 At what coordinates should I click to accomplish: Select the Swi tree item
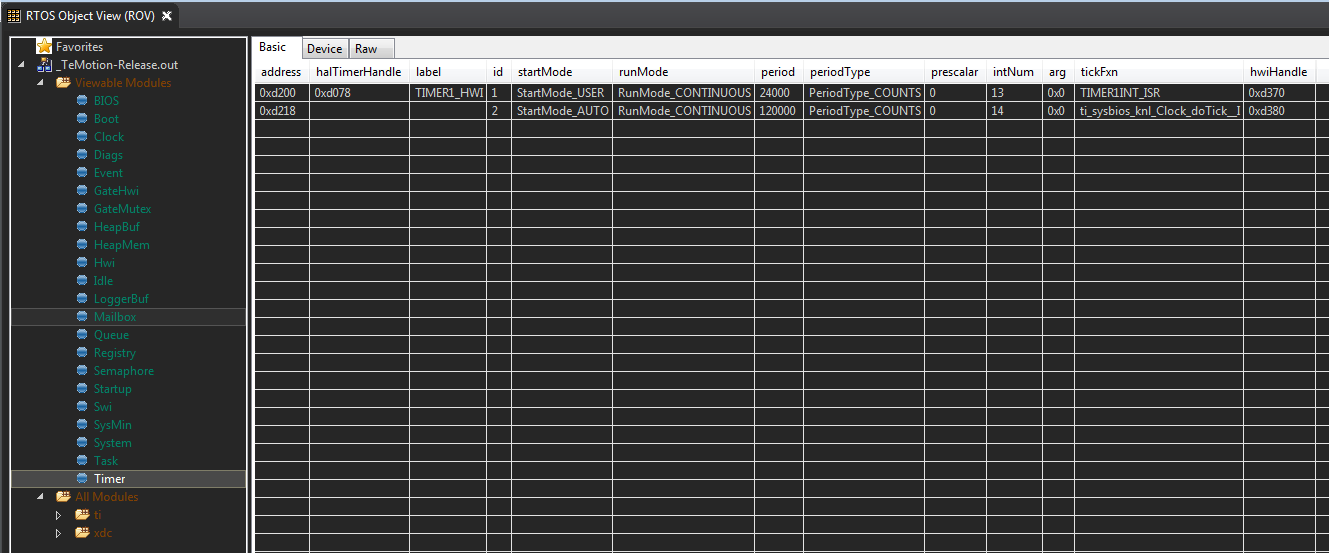coord(103,407)
